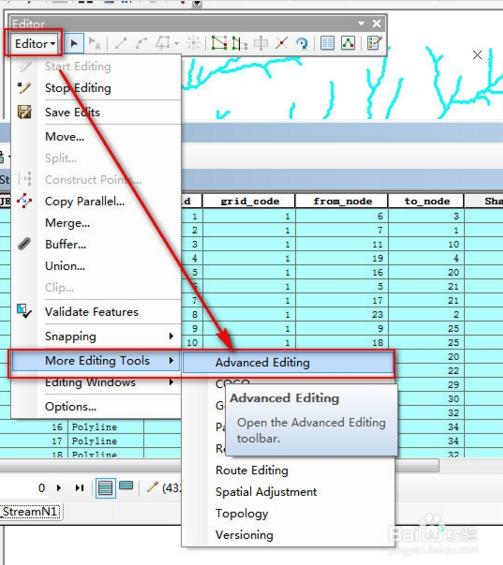
Task: Open Editor toolbar options dropdown arrow
Action: pos(361,23)
